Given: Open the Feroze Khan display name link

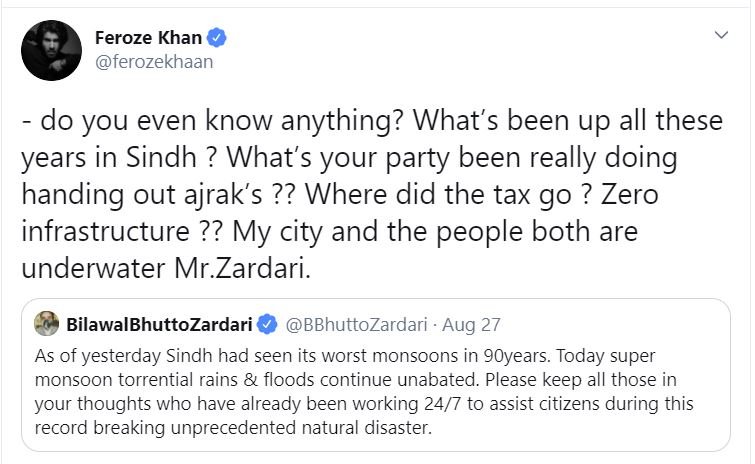Looking at the screenshot, I should pos(147,38).
